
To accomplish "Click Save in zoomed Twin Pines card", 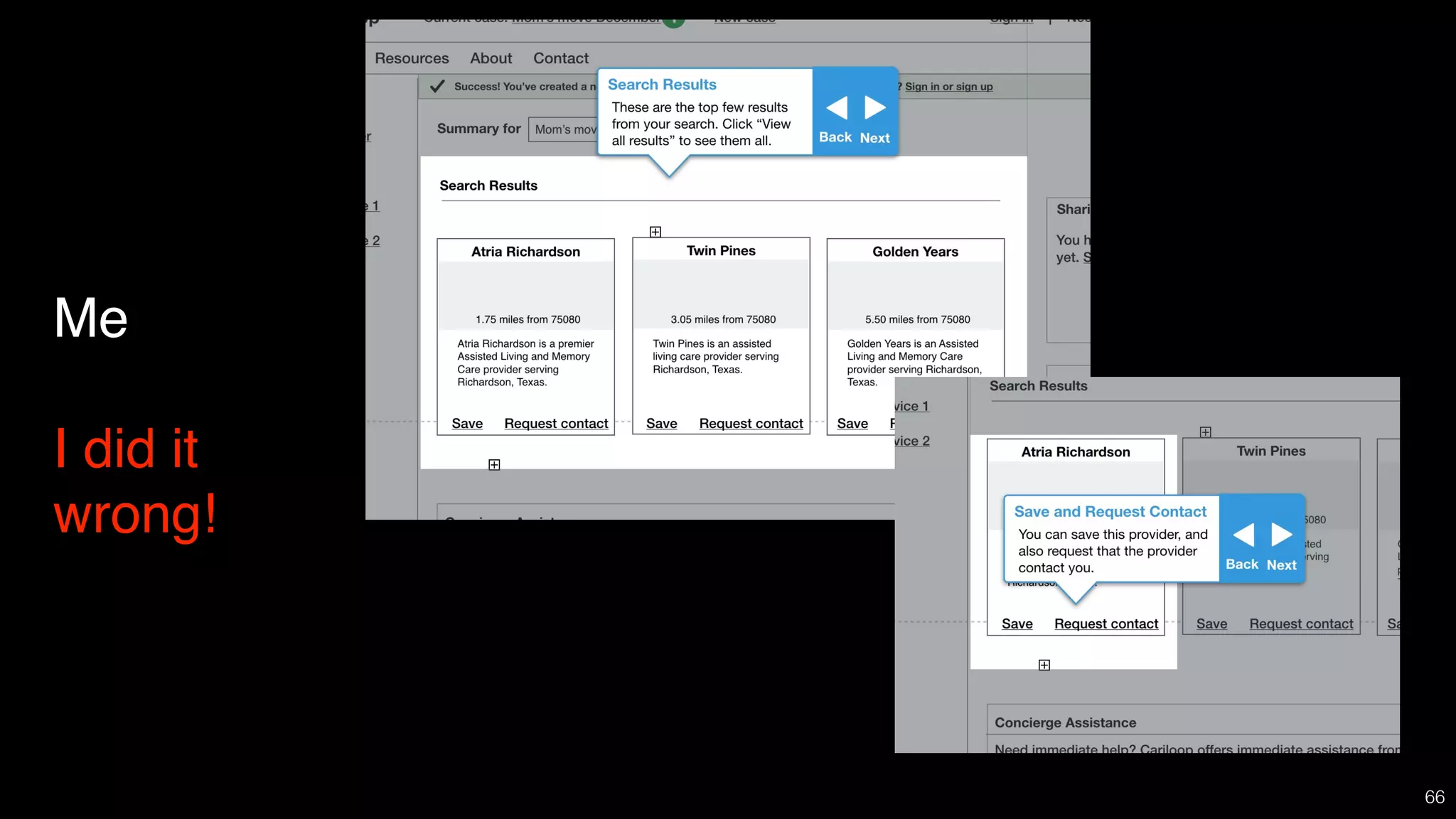I will (x=1211, y=624).
